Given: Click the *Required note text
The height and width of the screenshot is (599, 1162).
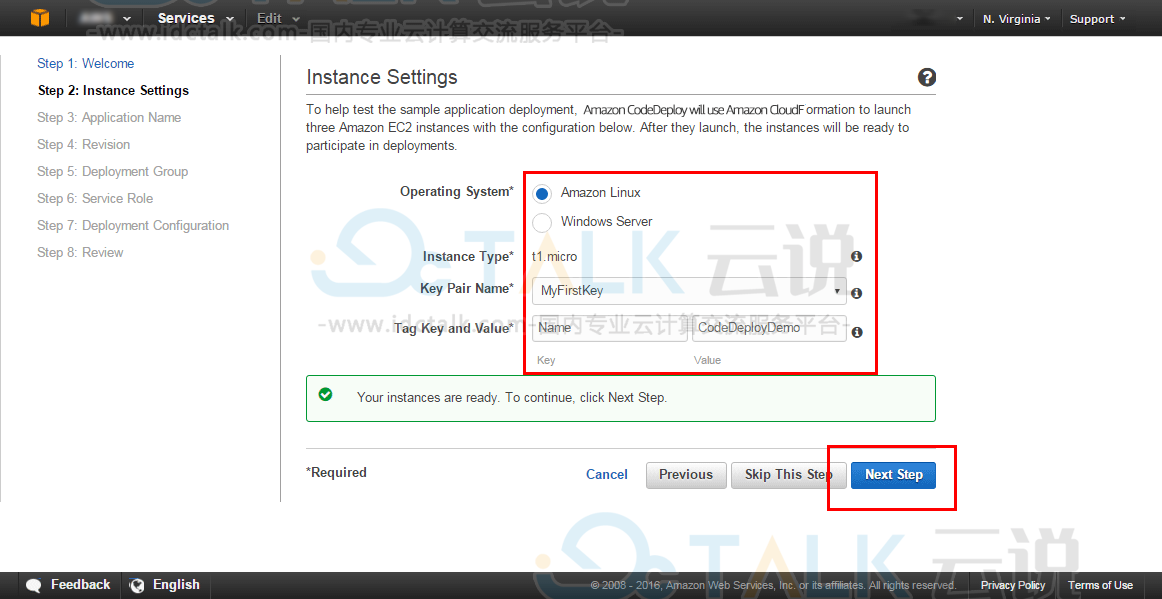Looking at the screenshot, I should [x=336, y=472].
